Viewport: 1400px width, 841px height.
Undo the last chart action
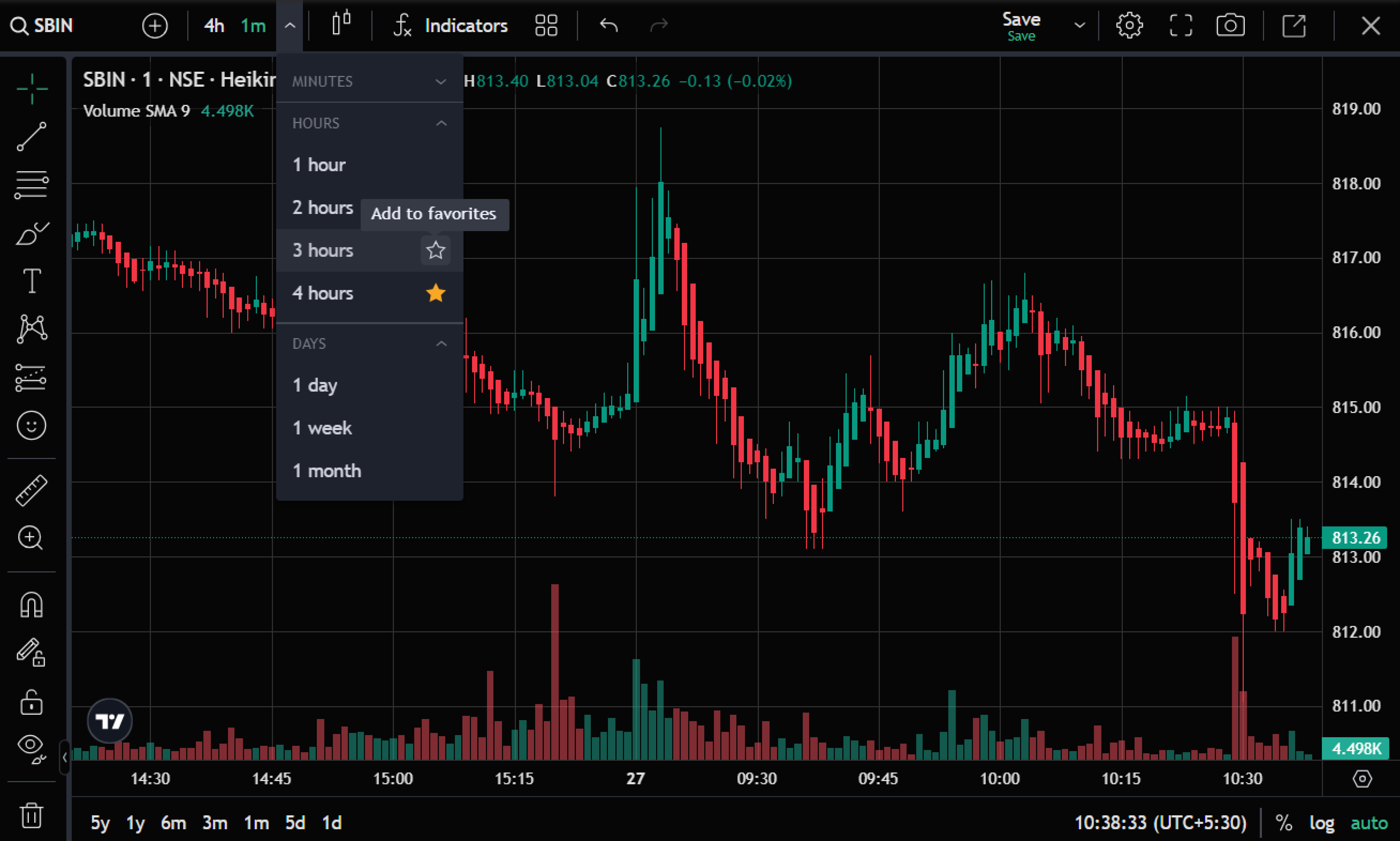[609, 25]
